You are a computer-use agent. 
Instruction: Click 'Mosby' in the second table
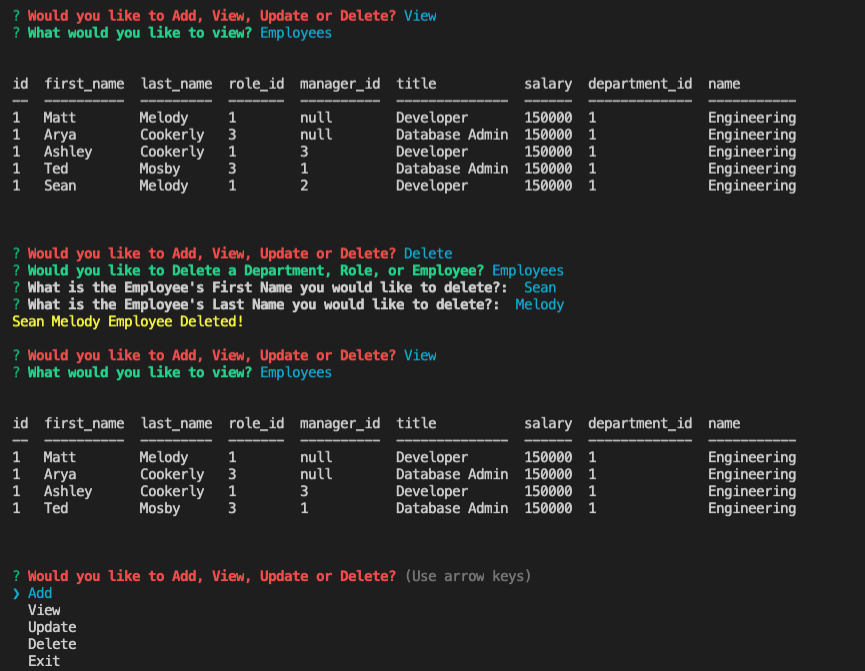point(160,508)
